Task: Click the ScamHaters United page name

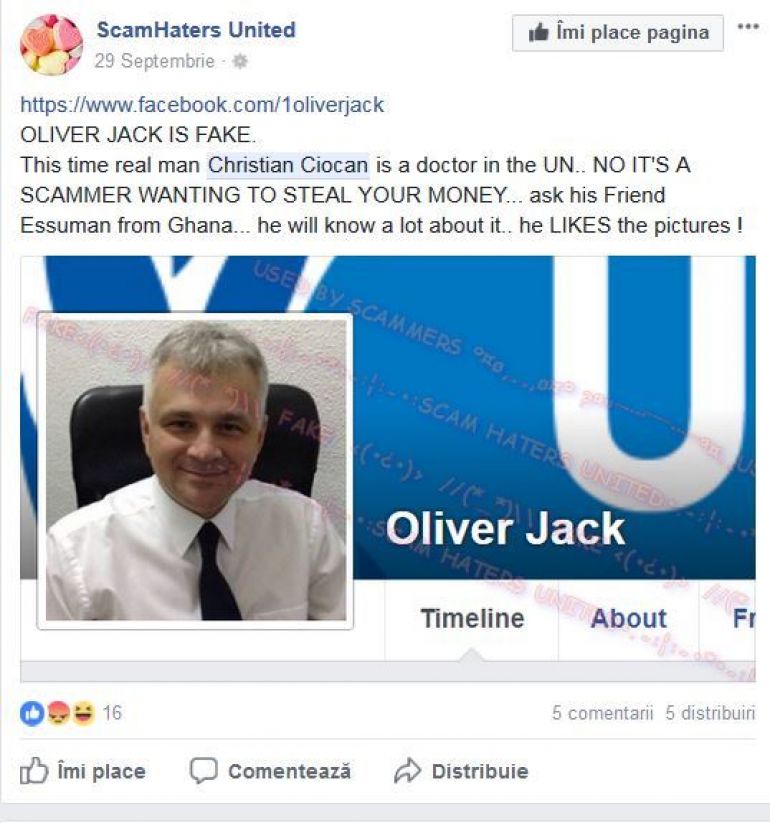Action: click(x=196, y=29)
